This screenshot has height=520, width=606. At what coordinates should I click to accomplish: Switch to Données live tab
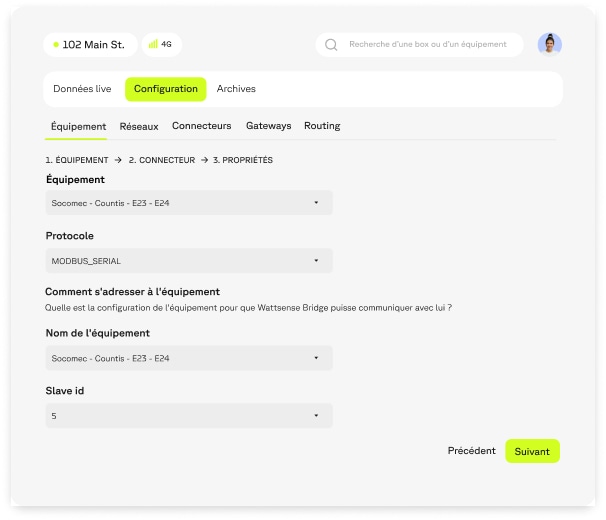82,89
